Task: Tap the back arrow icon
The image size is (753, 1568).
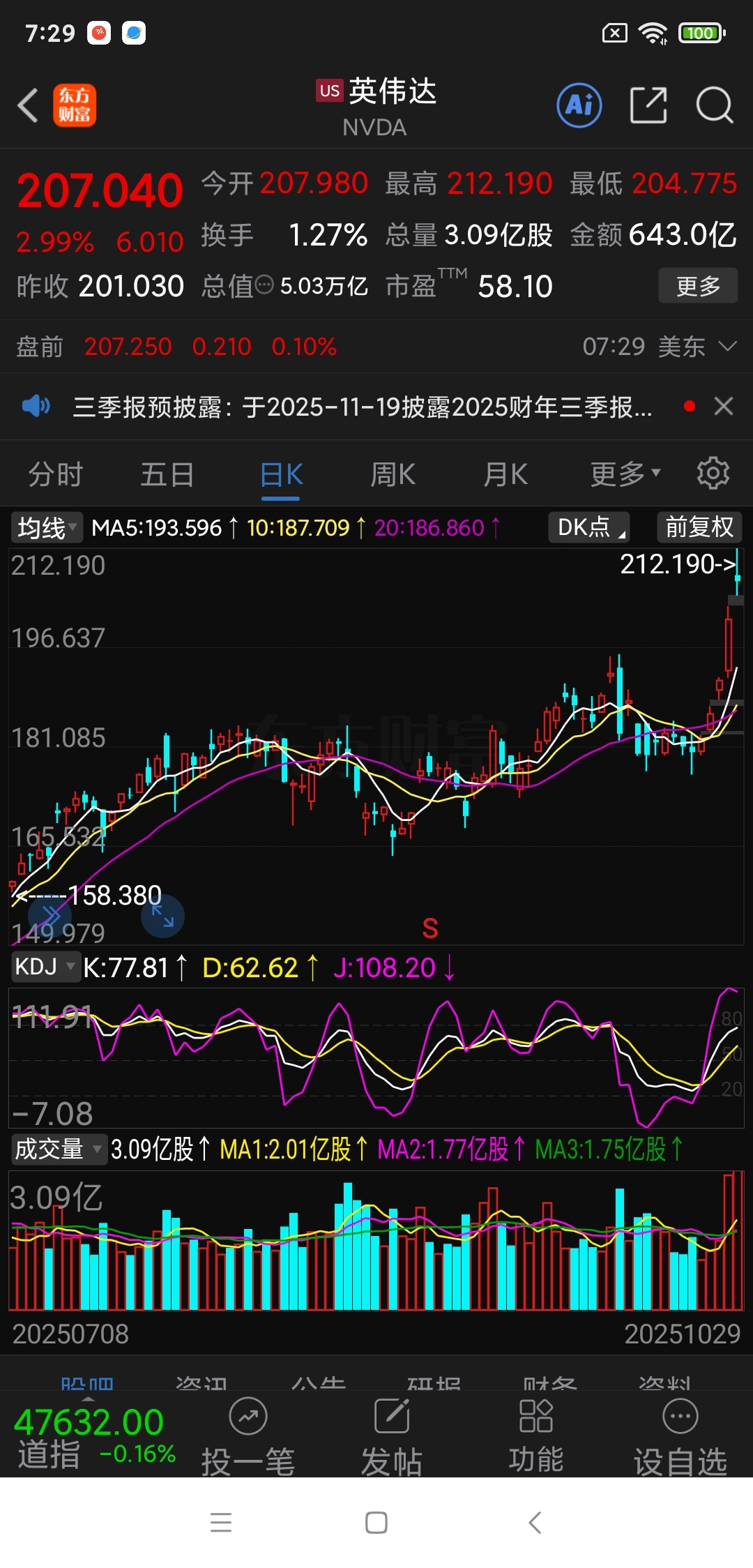Action: (x=28, y=106)
